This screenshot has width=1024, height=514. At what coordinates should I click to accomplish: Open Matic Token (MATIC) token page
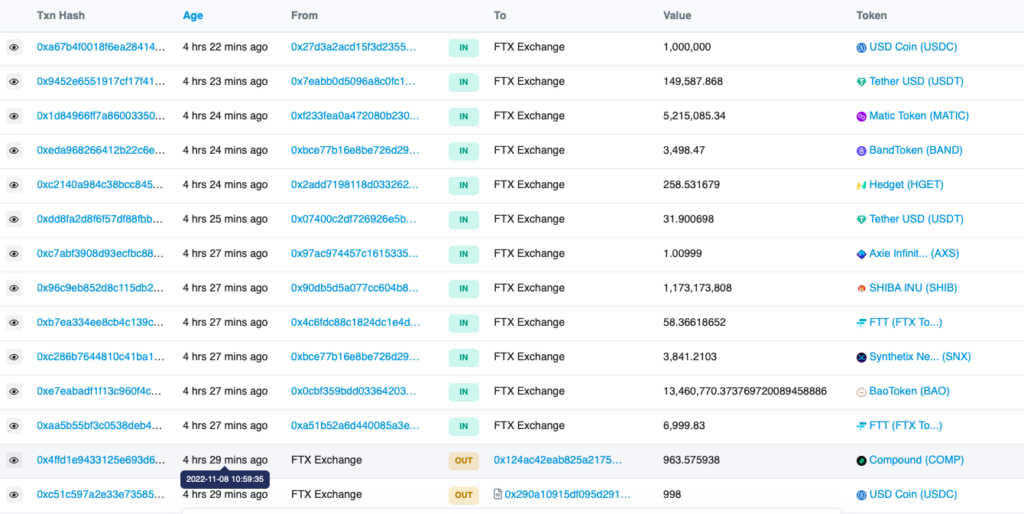(918, 116)
